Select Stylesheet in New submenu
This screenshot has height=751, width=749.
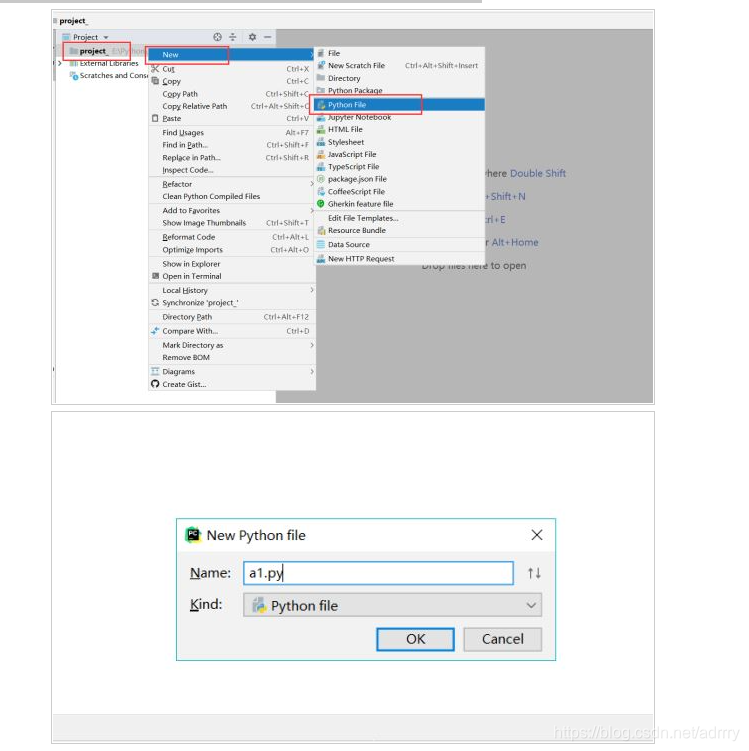coord(399,142)
